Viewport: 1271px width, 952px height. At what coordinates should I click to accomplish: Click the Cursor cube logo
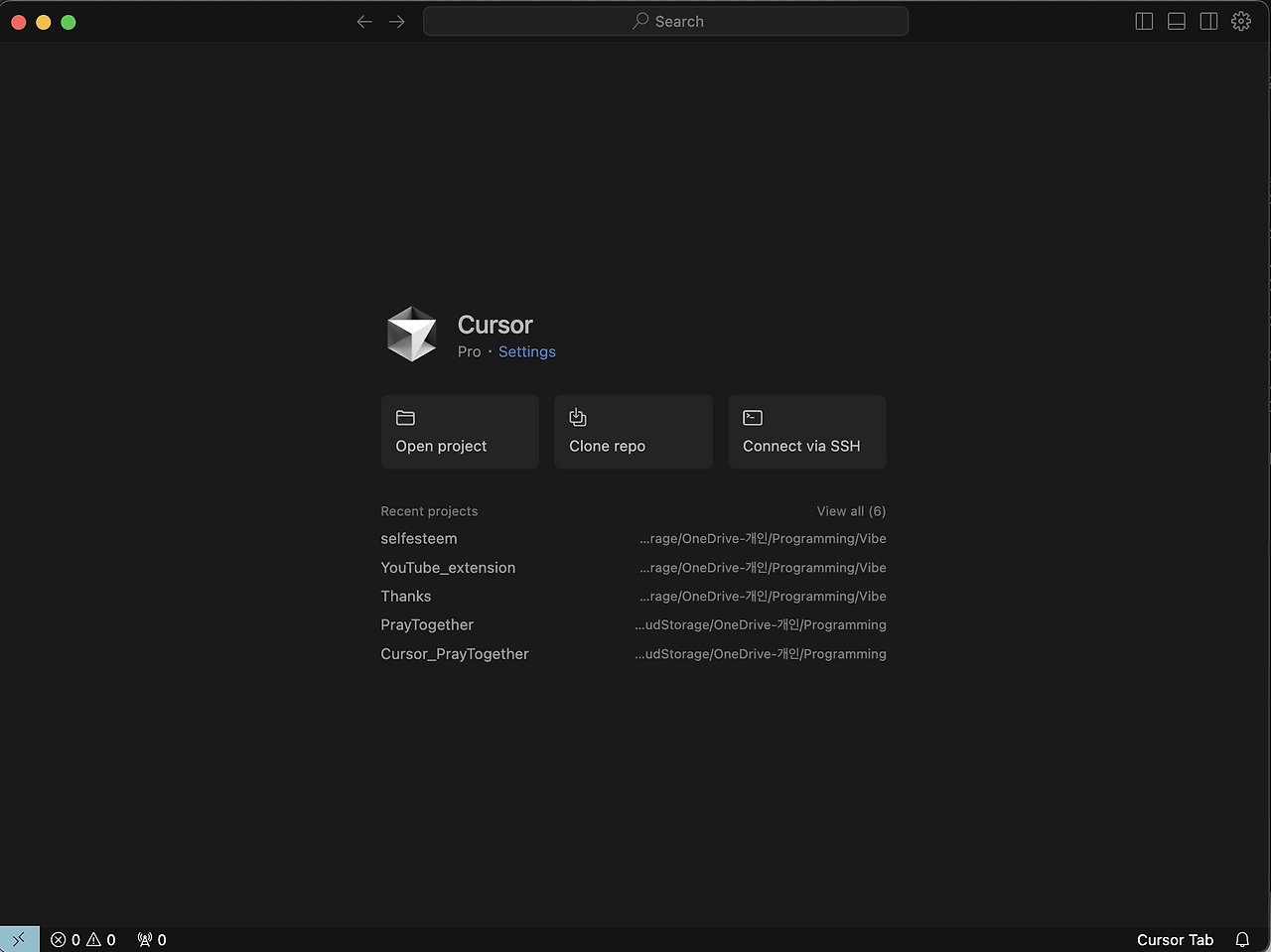411,334
